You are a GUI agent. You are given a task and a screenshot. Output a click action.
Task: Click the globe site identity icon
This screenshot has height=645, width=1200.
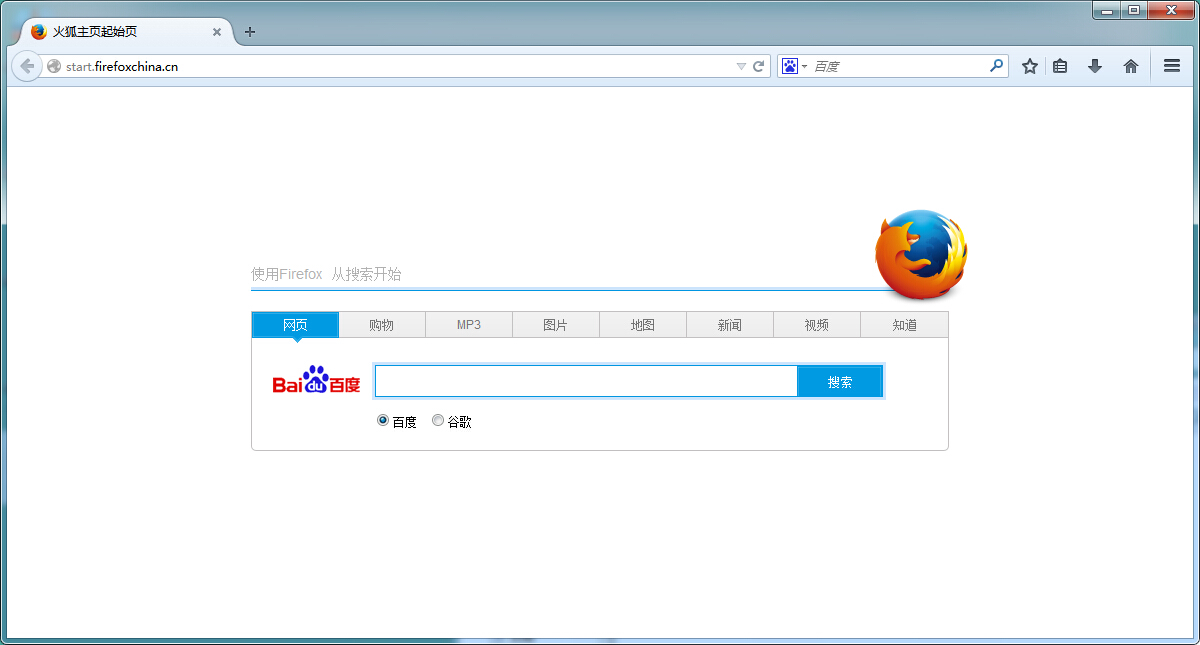(54, 66)
